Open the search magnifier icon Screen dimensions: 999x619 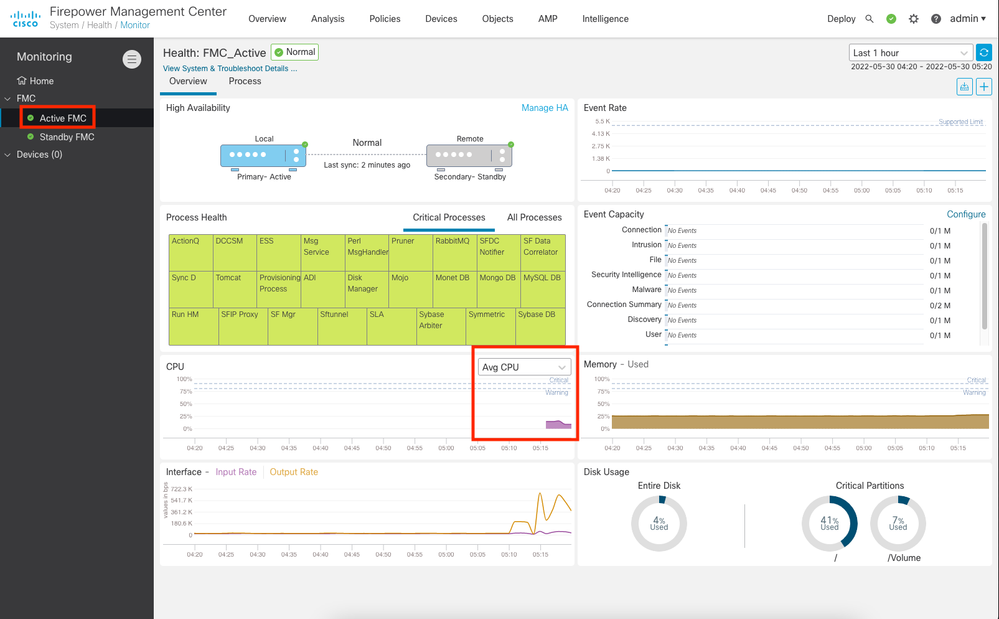869,19
